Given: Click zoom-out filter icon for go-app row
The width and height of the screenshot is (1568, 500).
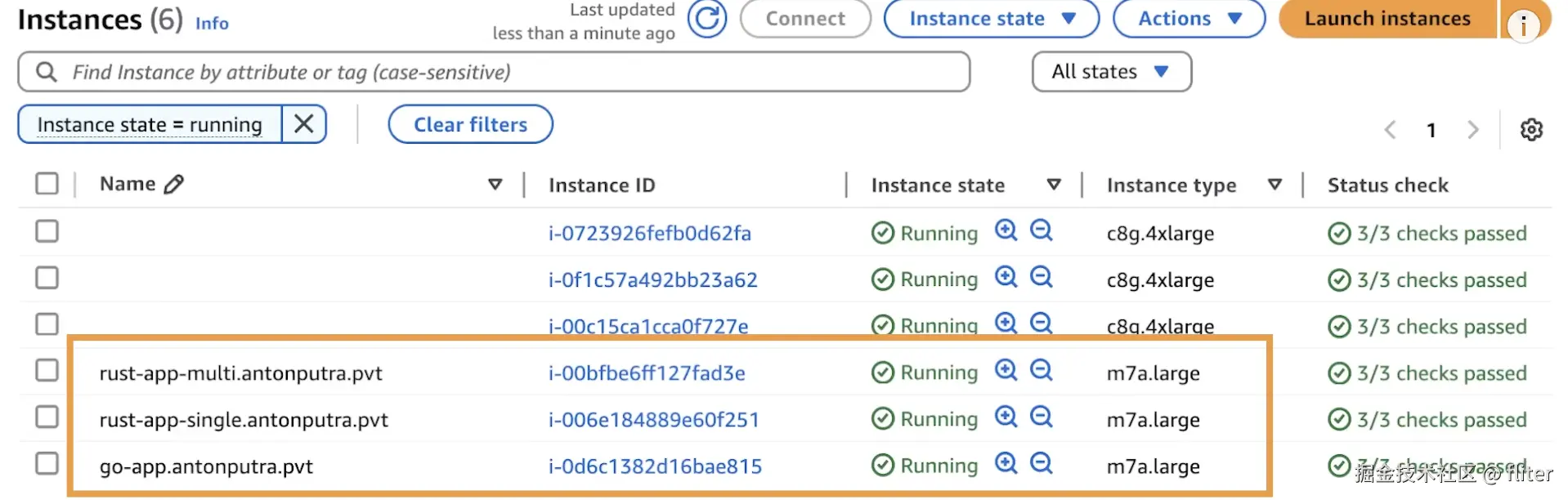Looking at the screenshot, I should pos(1041,464).
